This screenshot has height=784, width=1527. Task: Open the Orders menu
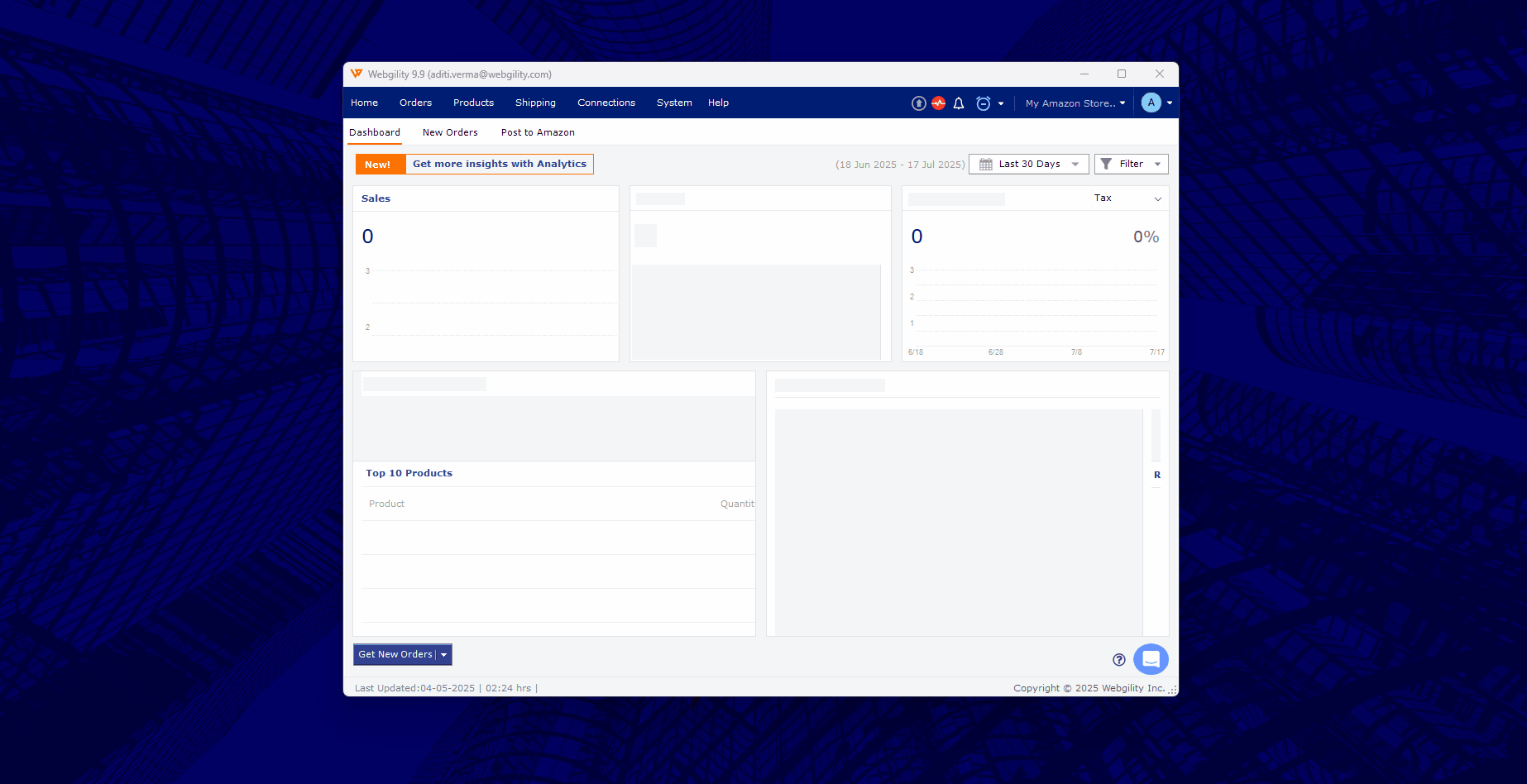[415, 103]
